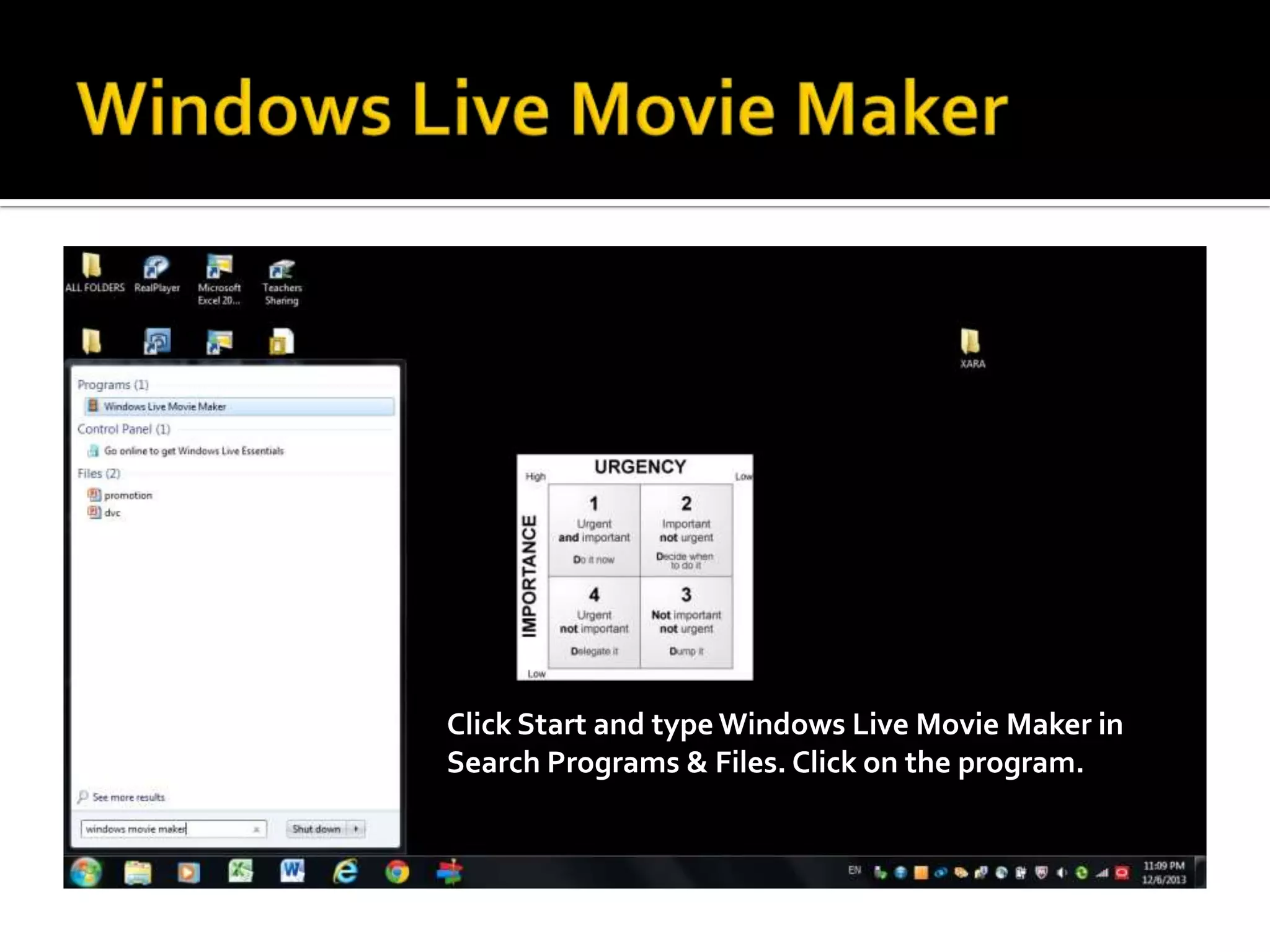
Task: Open Microsoft Excel 20... desktop shortcut
Action: [219, 280]
